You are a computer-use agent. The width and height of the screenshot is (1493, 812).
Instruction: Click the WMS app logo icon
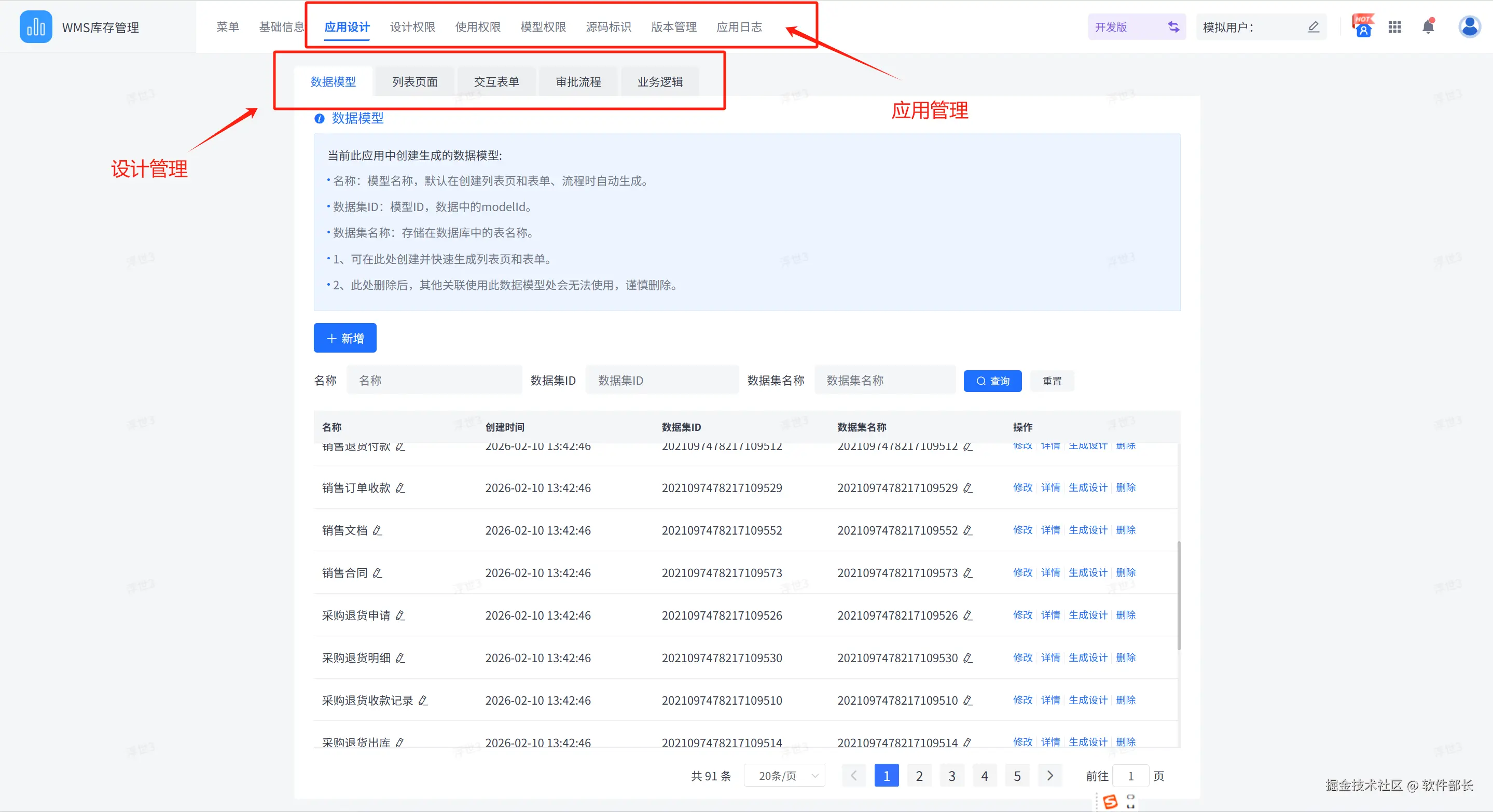pos(35,26)
